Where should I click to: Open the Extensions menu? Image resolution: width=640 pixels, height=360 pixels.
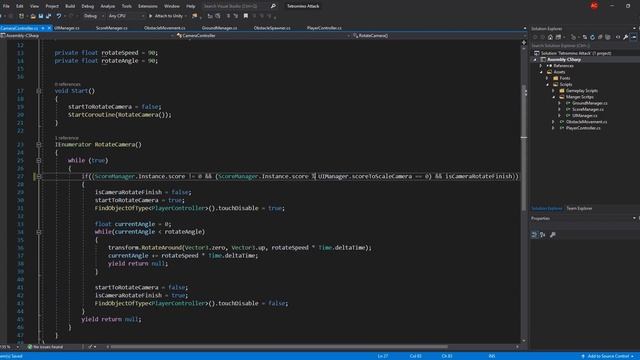coord(147,6)
